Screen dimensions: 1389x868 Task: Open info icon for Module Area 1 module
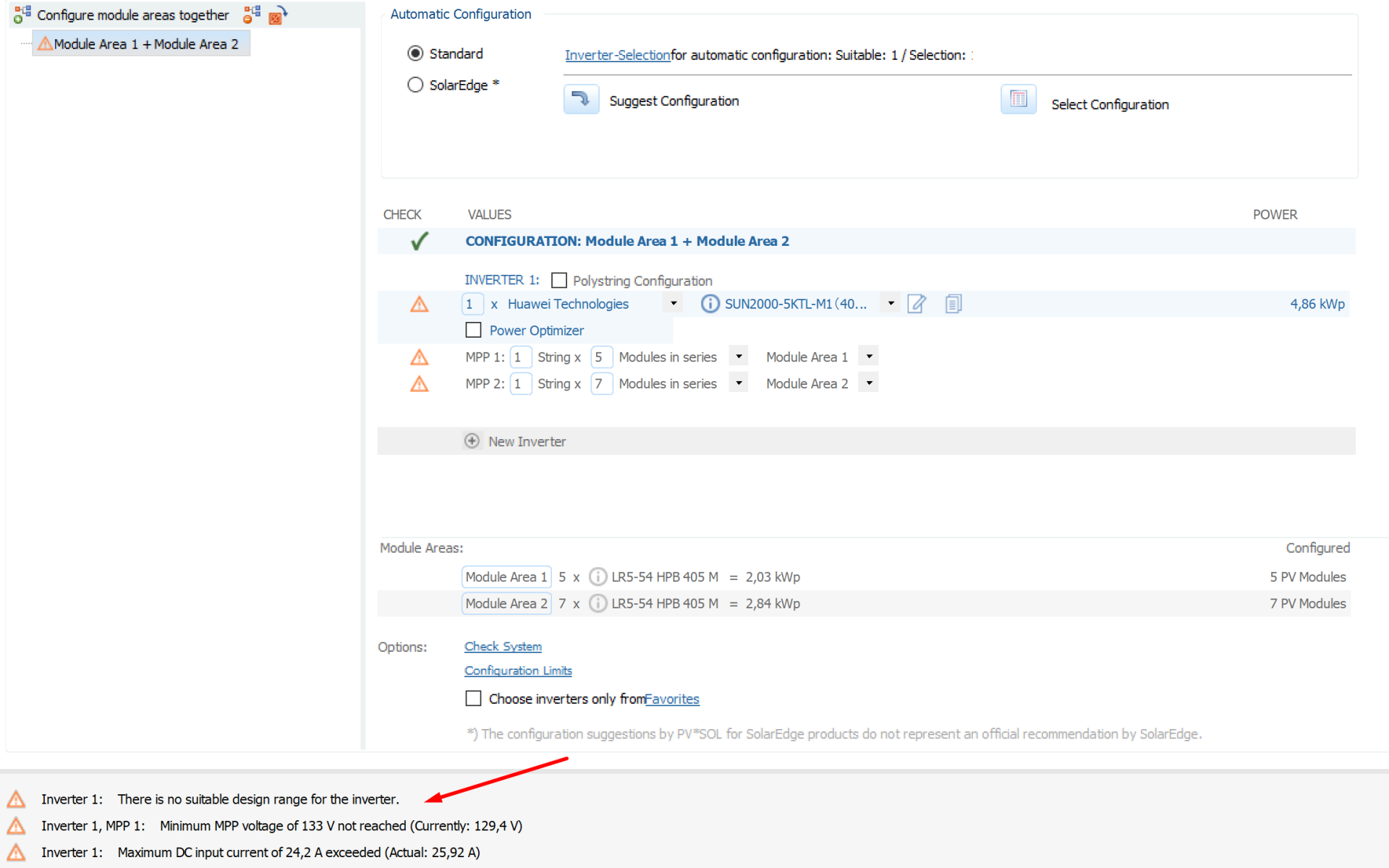click(x=598, y=576)
